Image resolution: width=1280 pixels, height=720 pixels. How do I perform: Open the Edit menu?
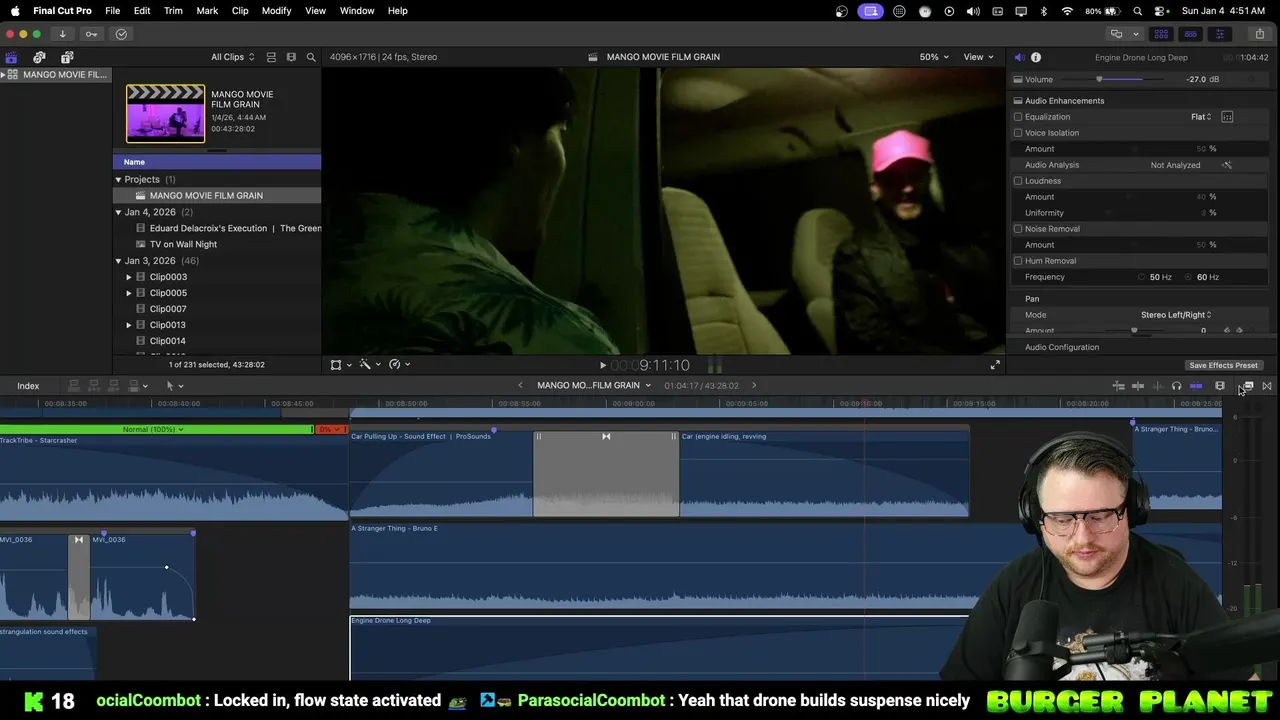coord(142,11)
